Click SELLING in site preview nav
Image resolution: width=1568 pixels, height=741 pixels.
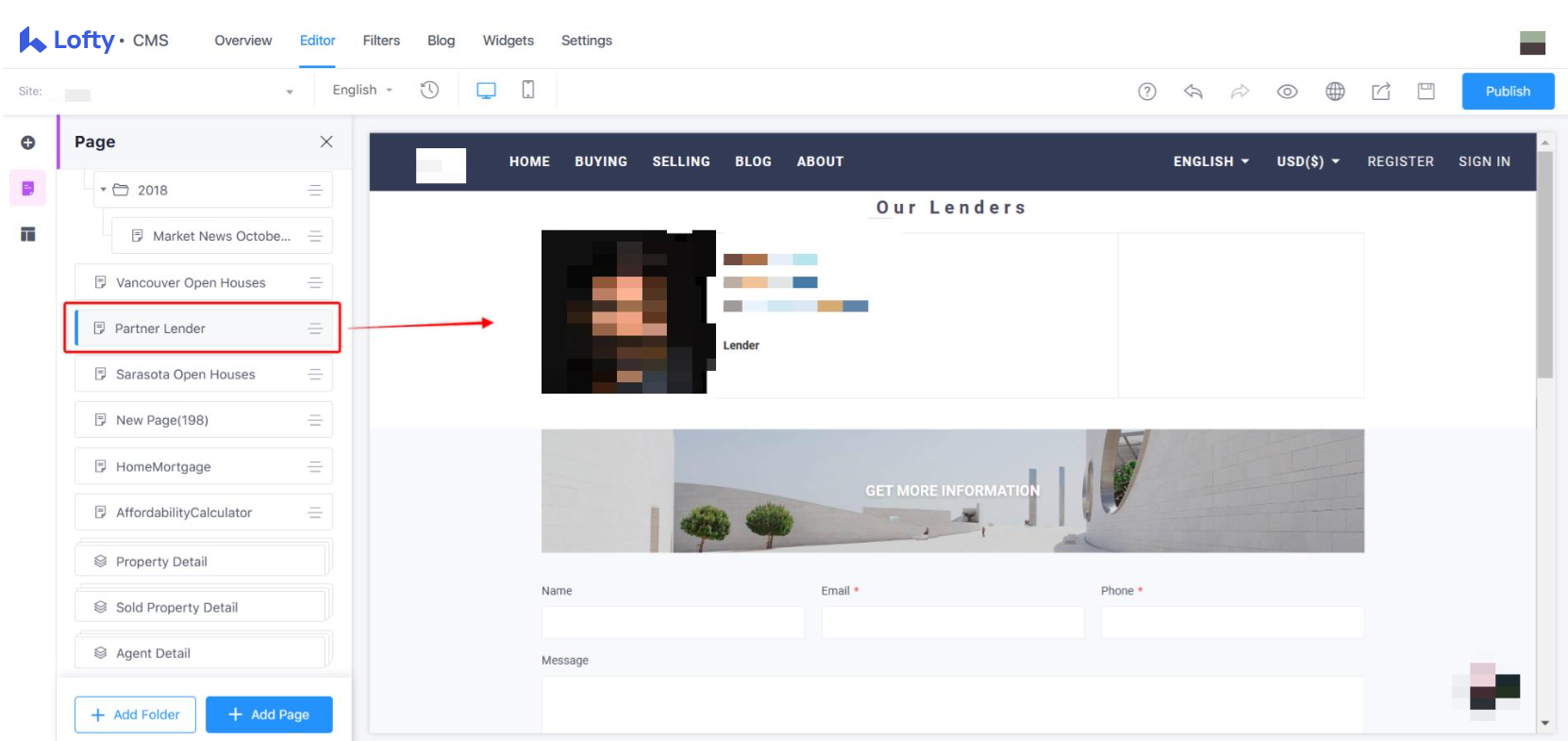681,161
